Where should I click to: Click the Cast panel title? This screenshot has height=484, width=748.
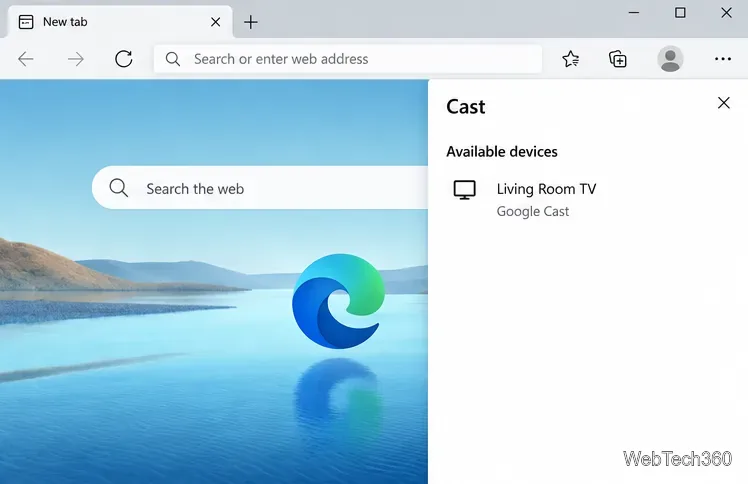466,106
